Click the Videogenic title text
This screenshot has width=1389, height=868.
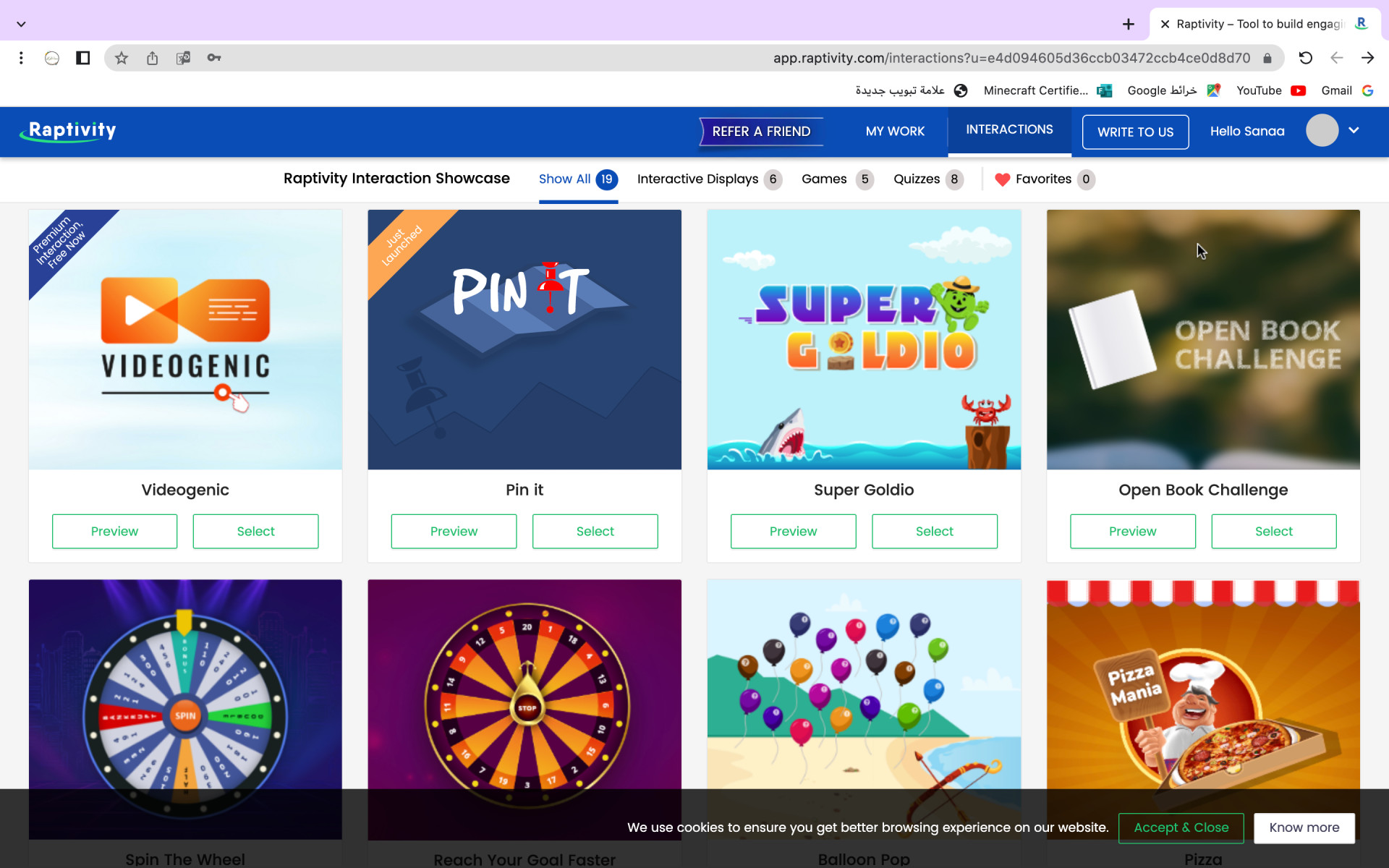click(x=185, y=490)
